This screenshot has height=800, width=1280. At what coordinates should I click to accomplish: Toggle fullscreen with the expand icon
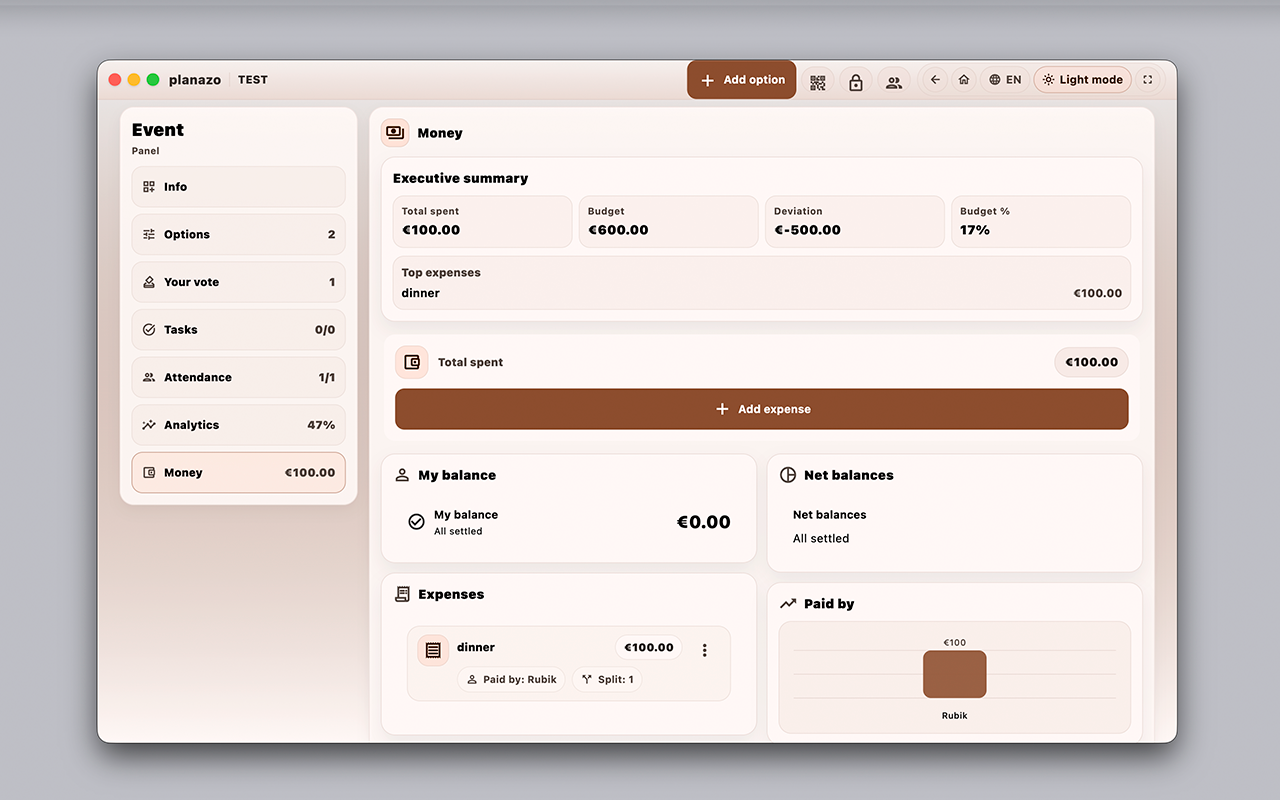click(1147, 80)
